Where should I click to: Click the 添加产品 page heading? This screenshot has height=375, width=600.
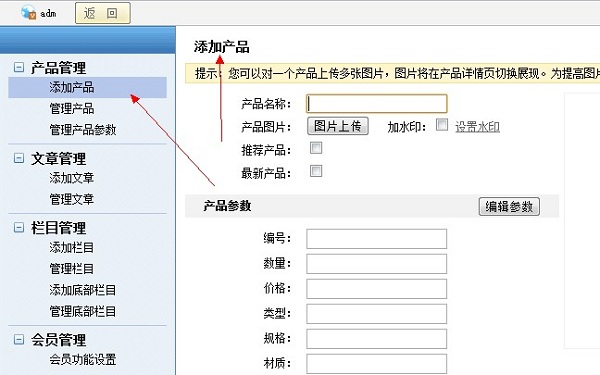[222, 47]
